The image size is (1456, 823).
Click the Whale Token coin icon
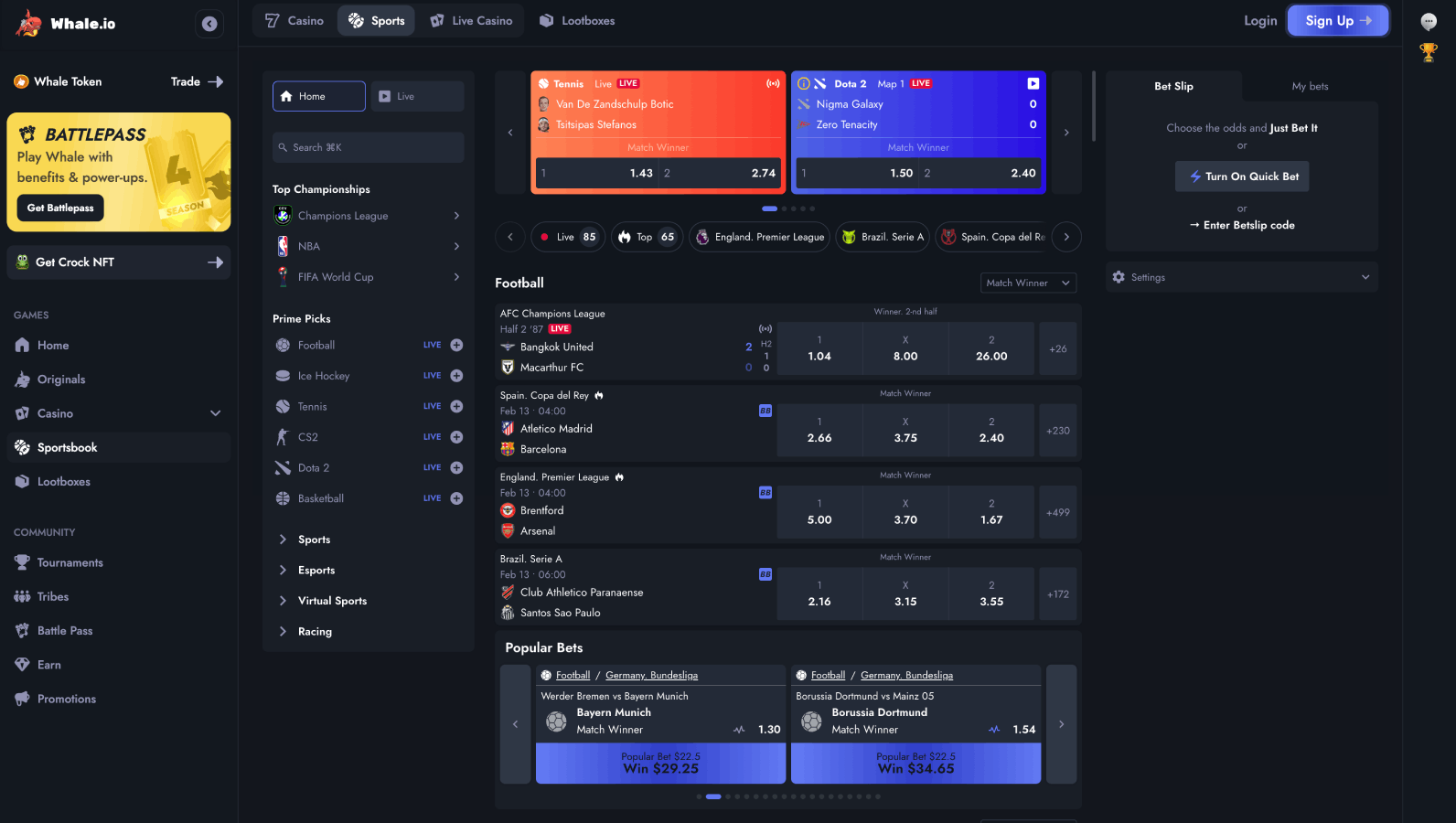pos(21,81)
